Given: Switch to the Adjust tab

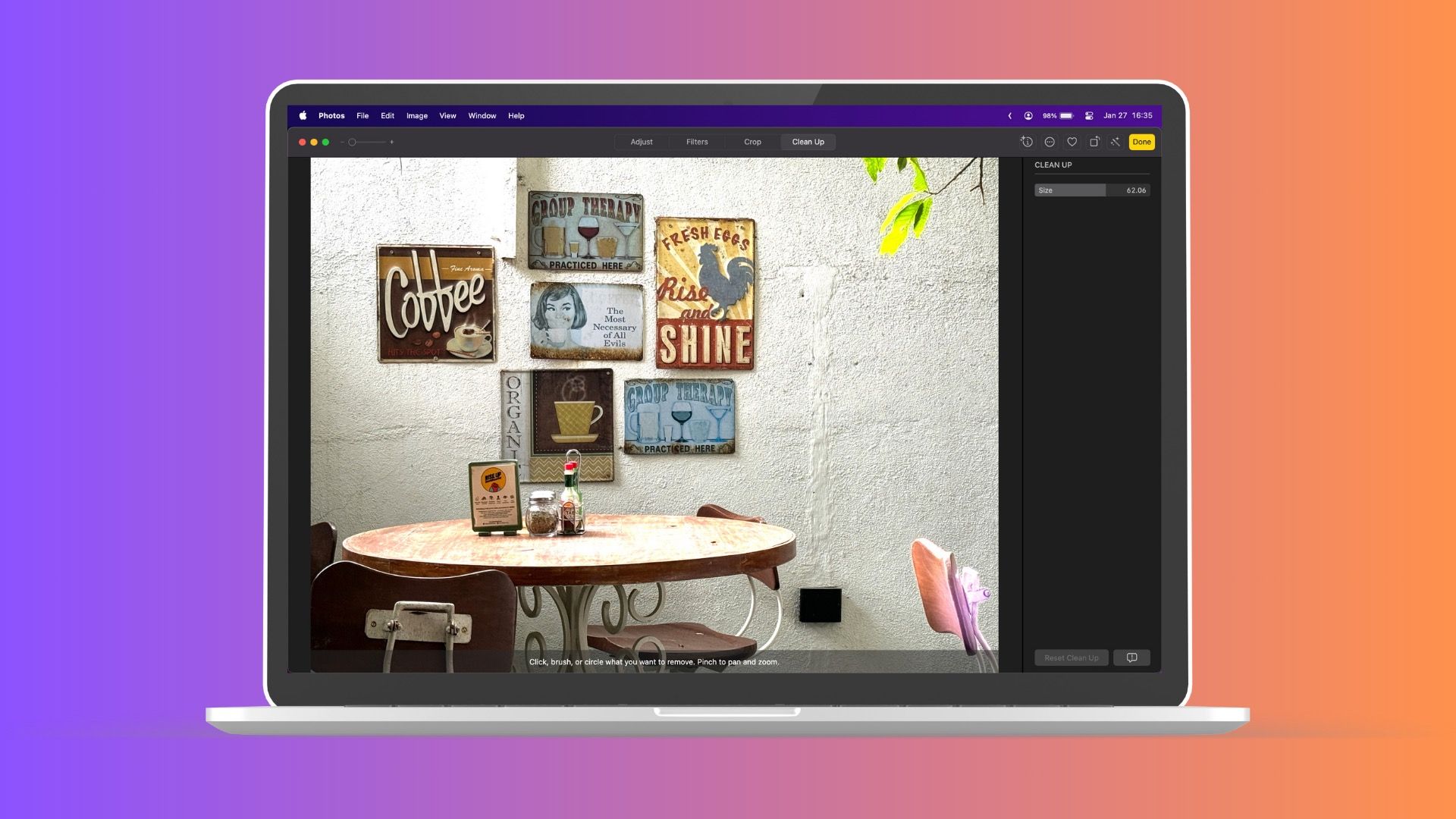Looking at the screenshot, I should click(x=641, y=142).
